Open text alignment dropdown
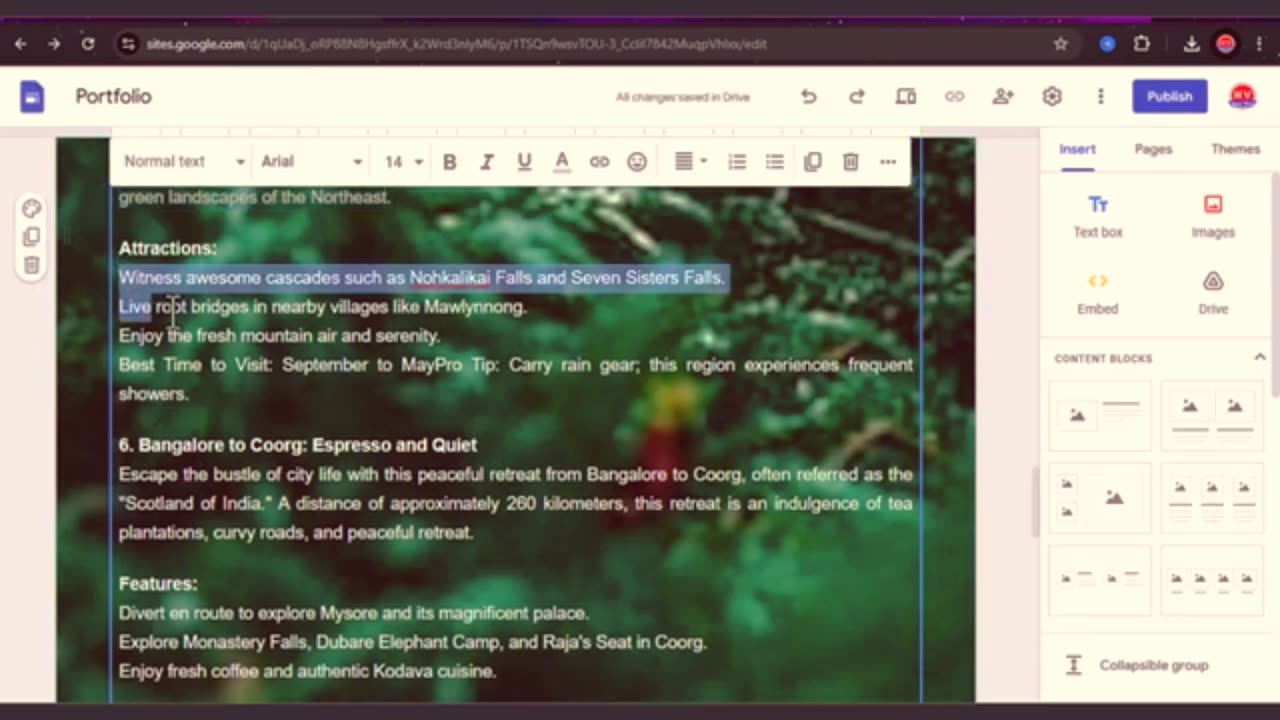Viewport: 1280px width, 720px height. [690, 162]
